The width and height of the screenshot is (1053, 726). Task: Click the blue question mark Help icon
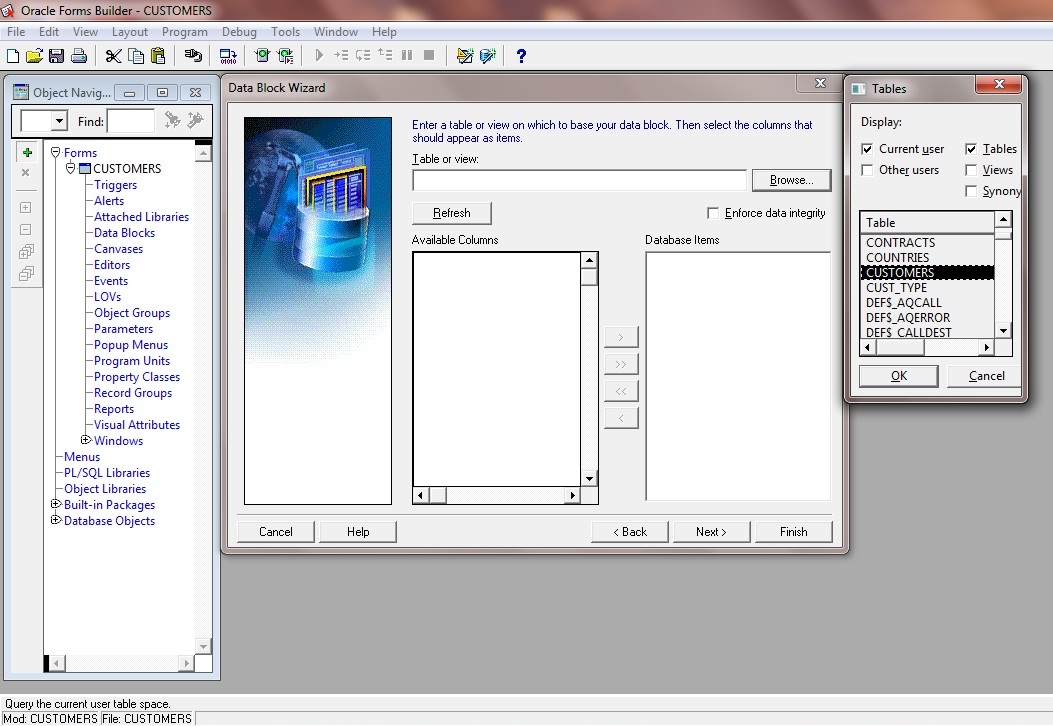pyautogui.click(x=521, y=56)
